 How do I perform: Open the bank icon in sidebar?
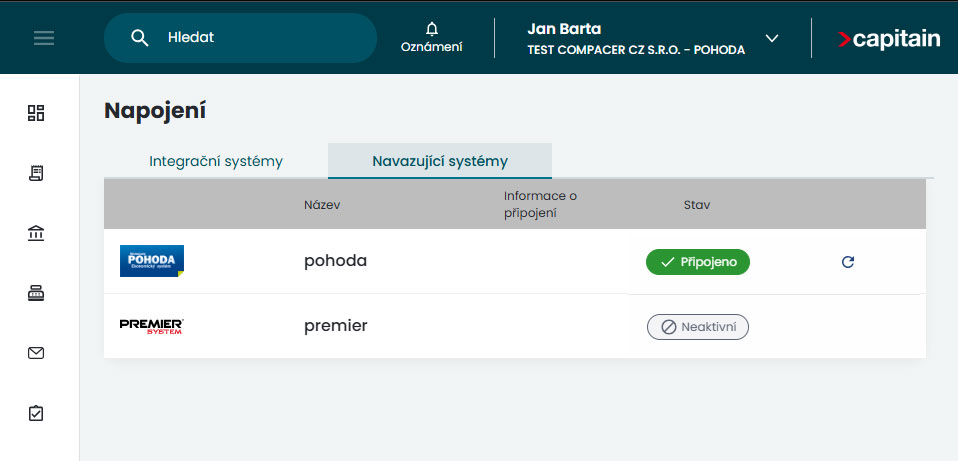36,233
